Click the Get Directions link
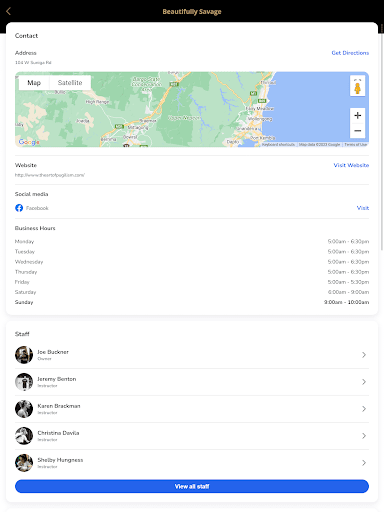 coord(350,53)
